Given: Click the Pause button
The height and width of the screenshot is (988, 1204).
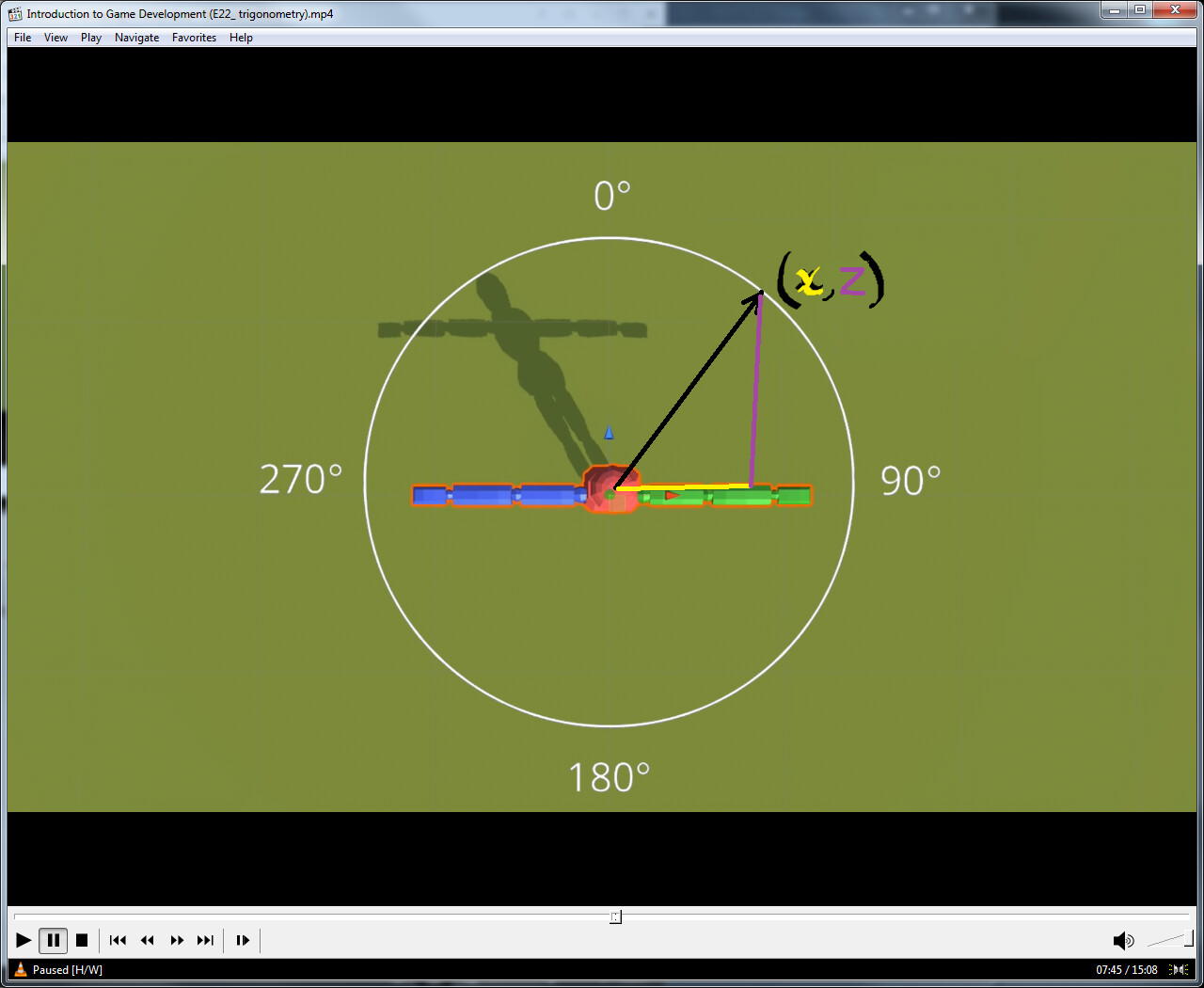Looking at the screenshot, I should coord(53,940).
